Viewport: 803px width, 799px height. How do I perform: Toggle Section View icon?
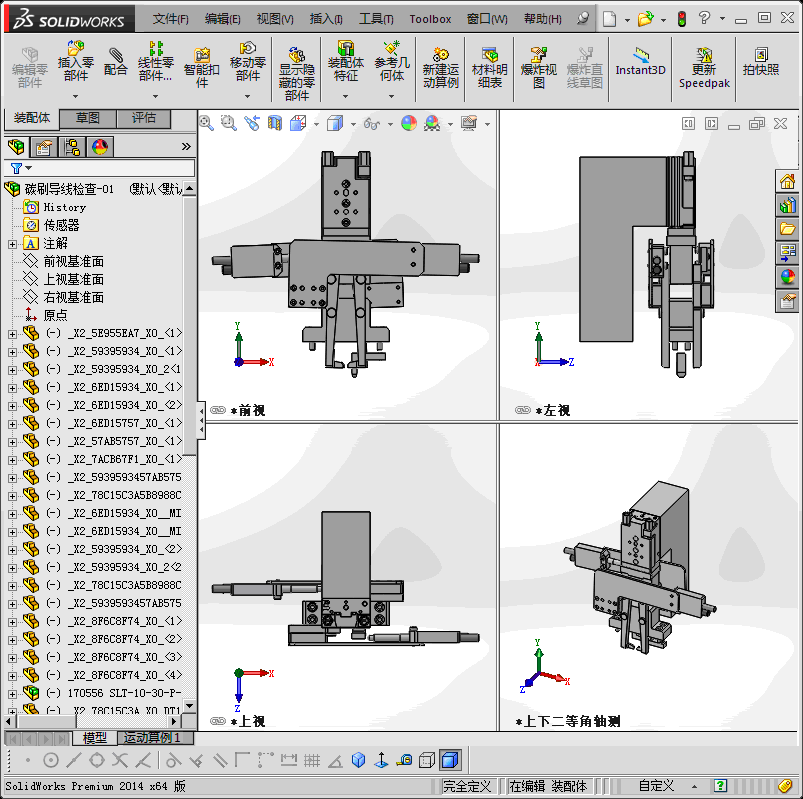pos(274,123)
